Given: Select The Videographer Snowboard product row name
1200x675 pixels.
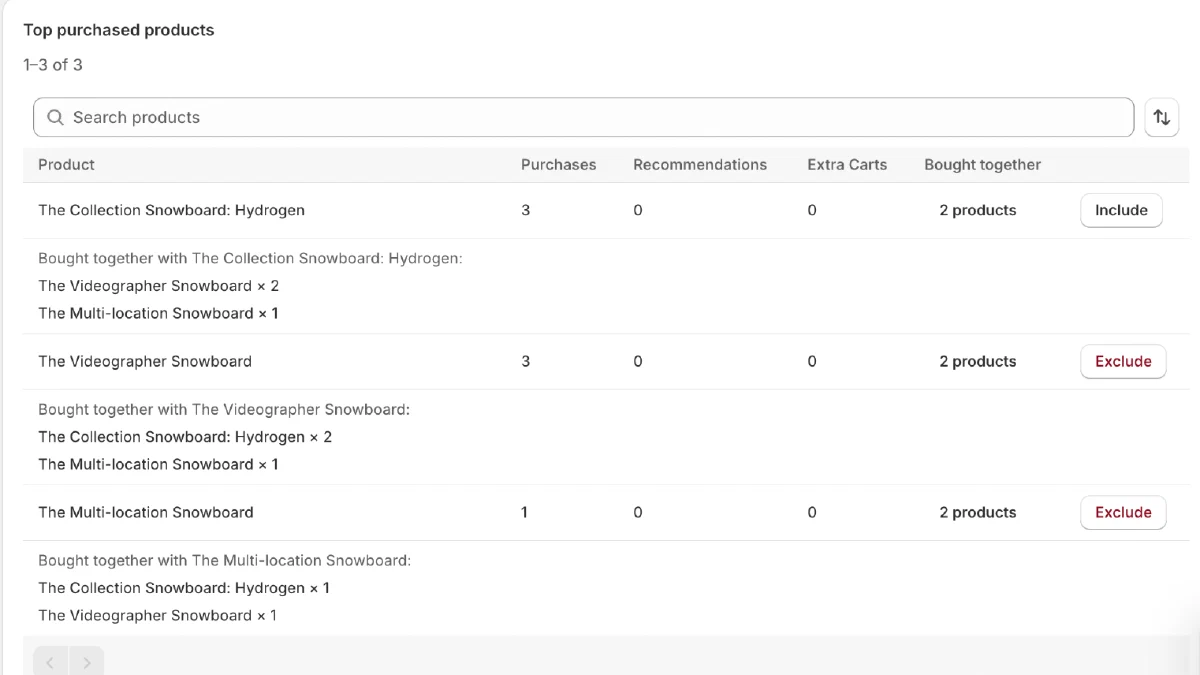Looking at the screenshot, I should [145, 361].
